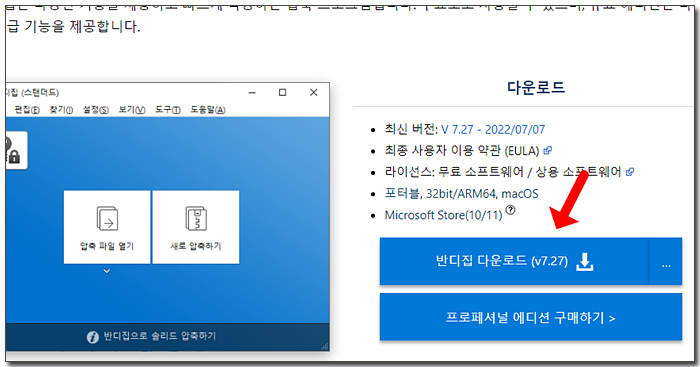Viewport: 700px width, 367px height.
Task: Click the 최종 사용자 이용 약관 (EULA) text
Action: point(462,151)
